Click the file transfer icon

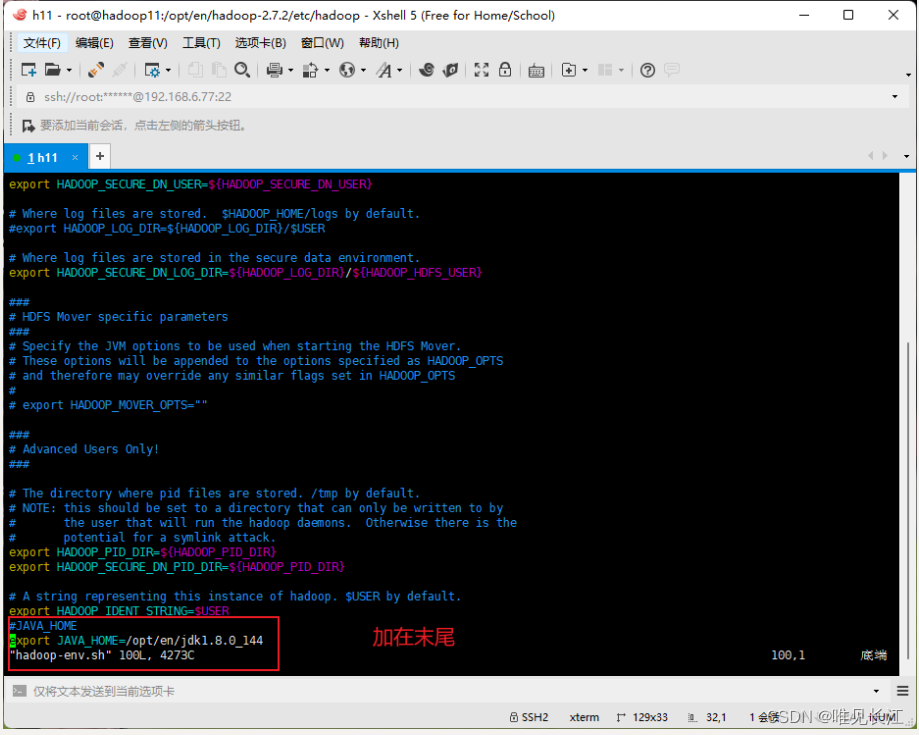(310, 70)
